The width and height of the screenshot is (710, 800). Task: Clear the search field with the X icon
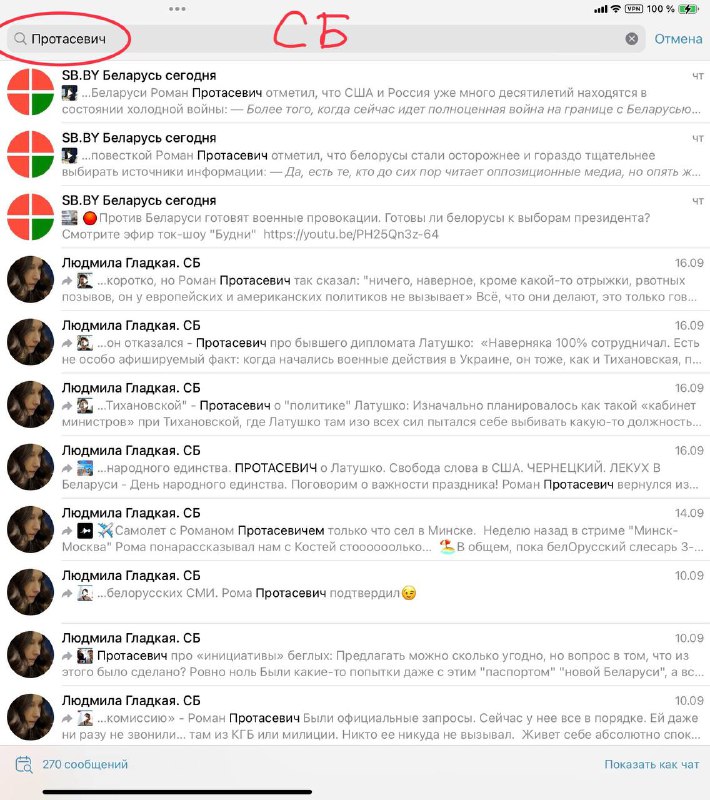click(x=631, y=39)
